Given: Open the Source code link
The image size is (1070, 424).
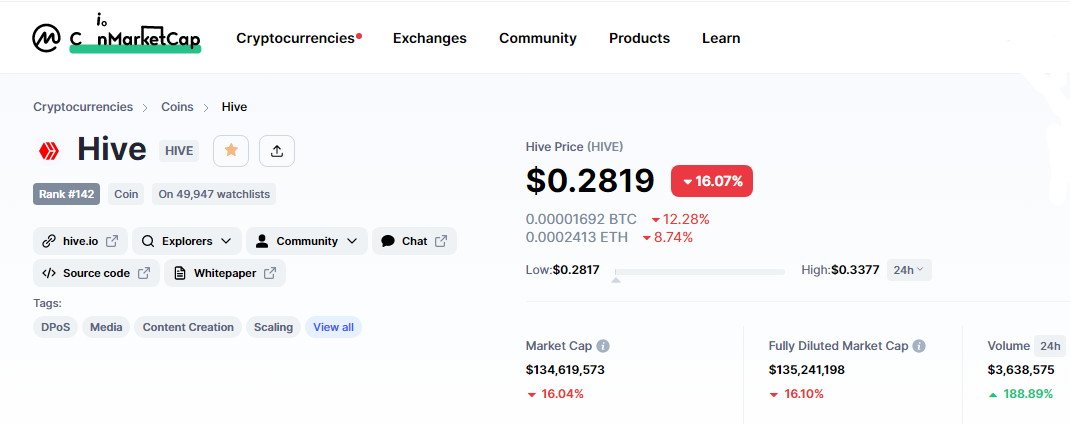Looking at the screenshot, I should point(96,273).
